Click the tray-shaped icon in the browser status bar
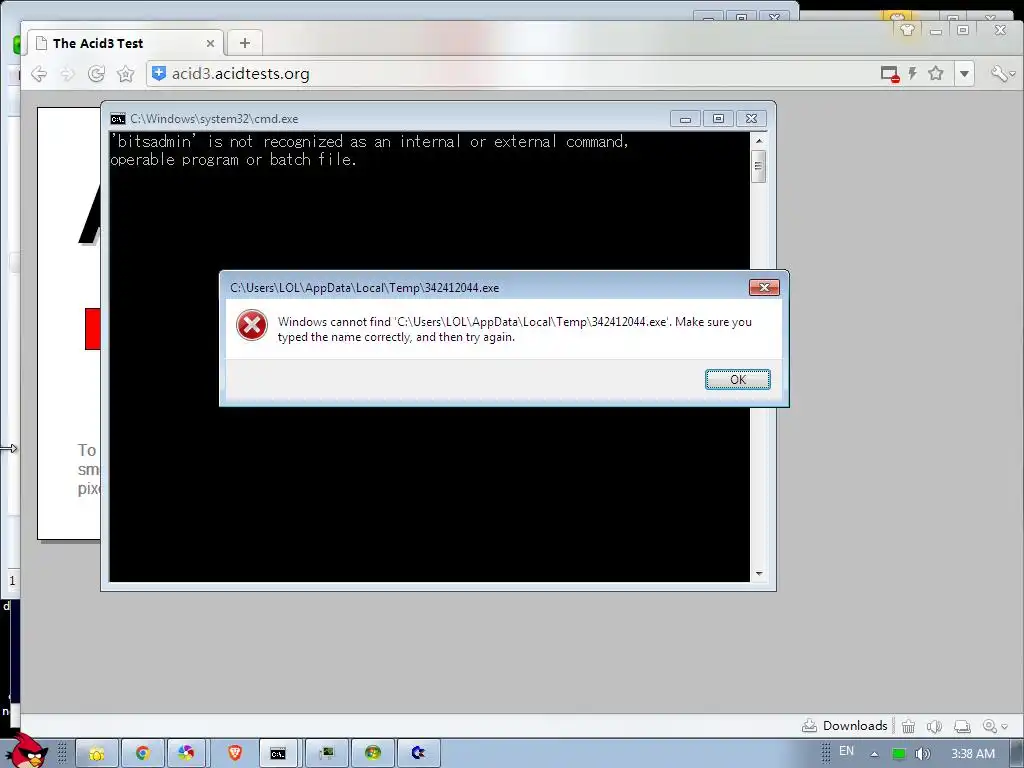Image resolution: width=1024 pixels, height=768 pixels. (962, 726)
